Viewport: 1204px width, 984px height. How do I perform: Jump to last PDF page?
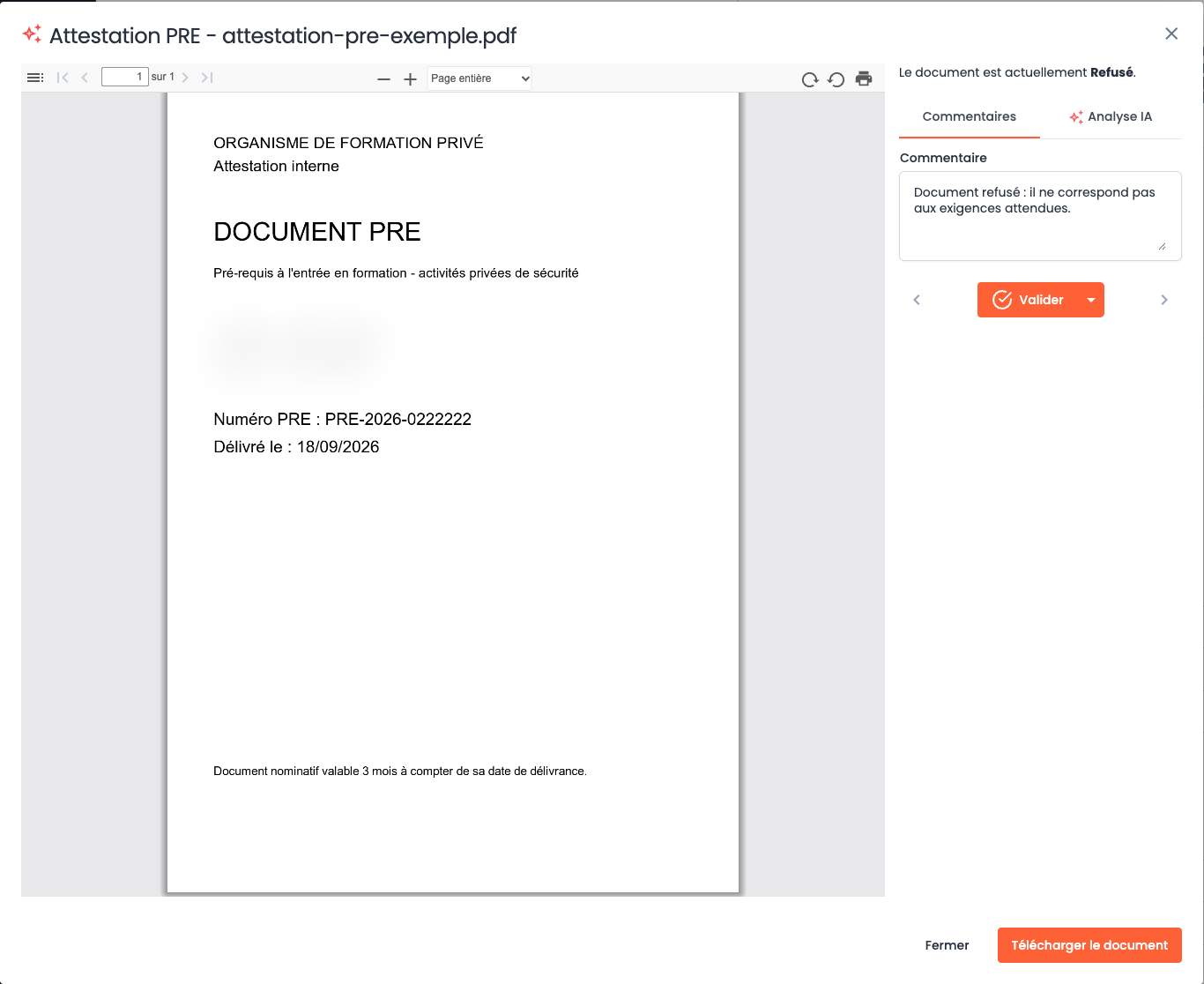click(x=207, y=78)
